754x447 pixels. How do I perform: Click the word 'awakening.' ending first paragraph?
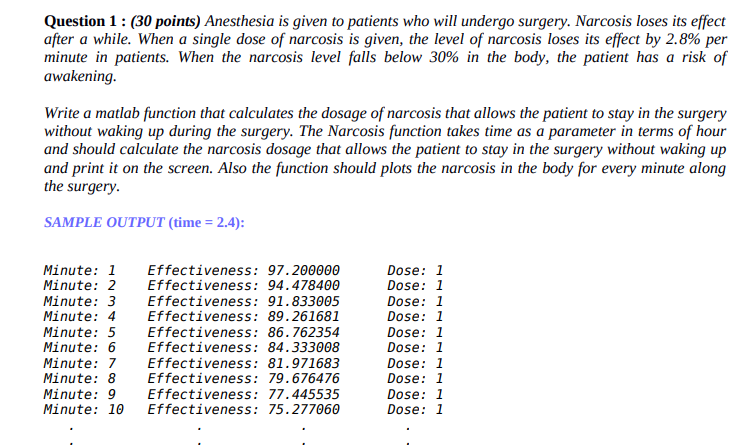tap(80, 76)
